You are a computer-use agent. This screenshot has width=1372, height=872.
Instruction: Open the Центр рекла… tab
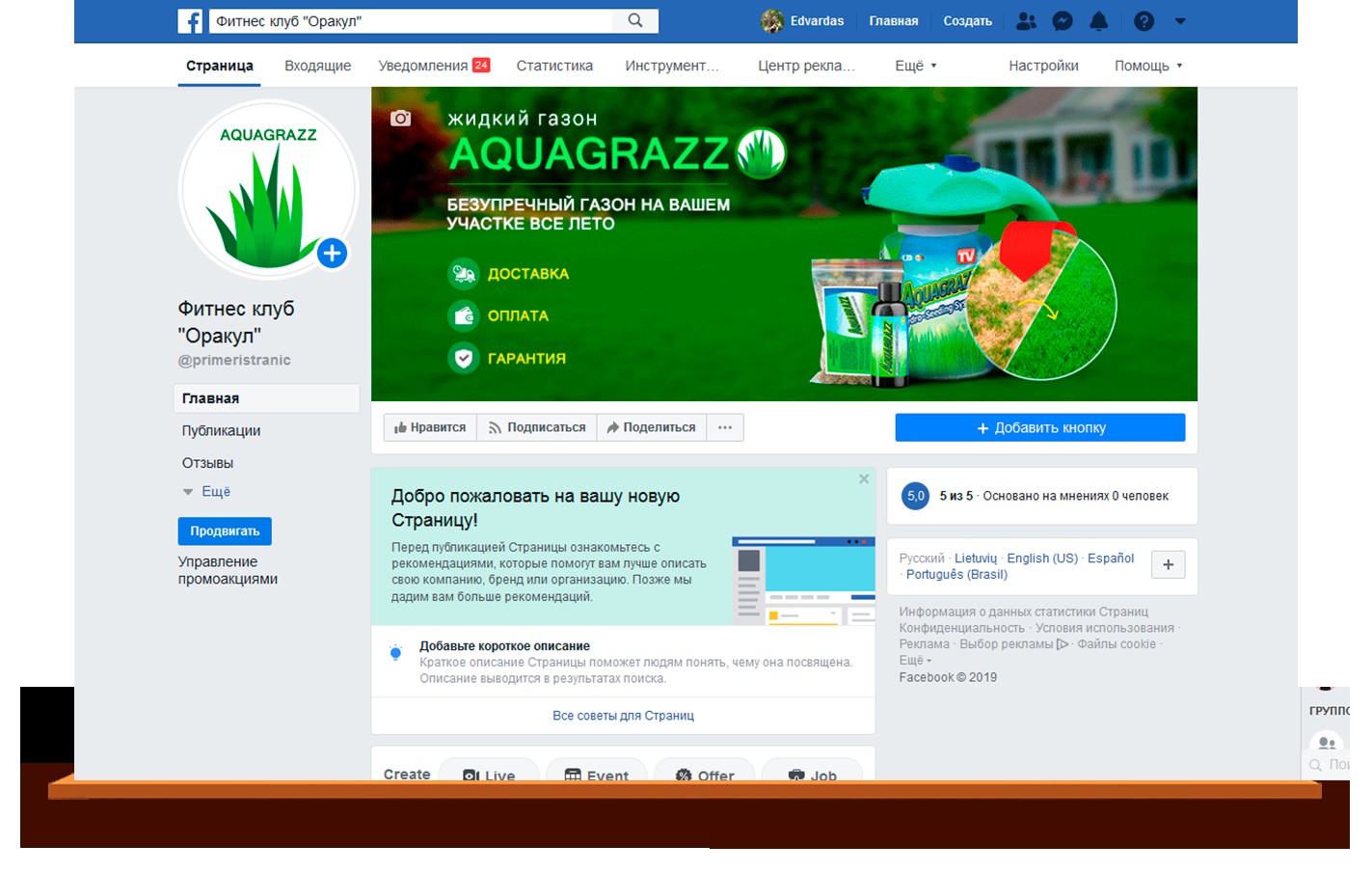pos(806,66)
